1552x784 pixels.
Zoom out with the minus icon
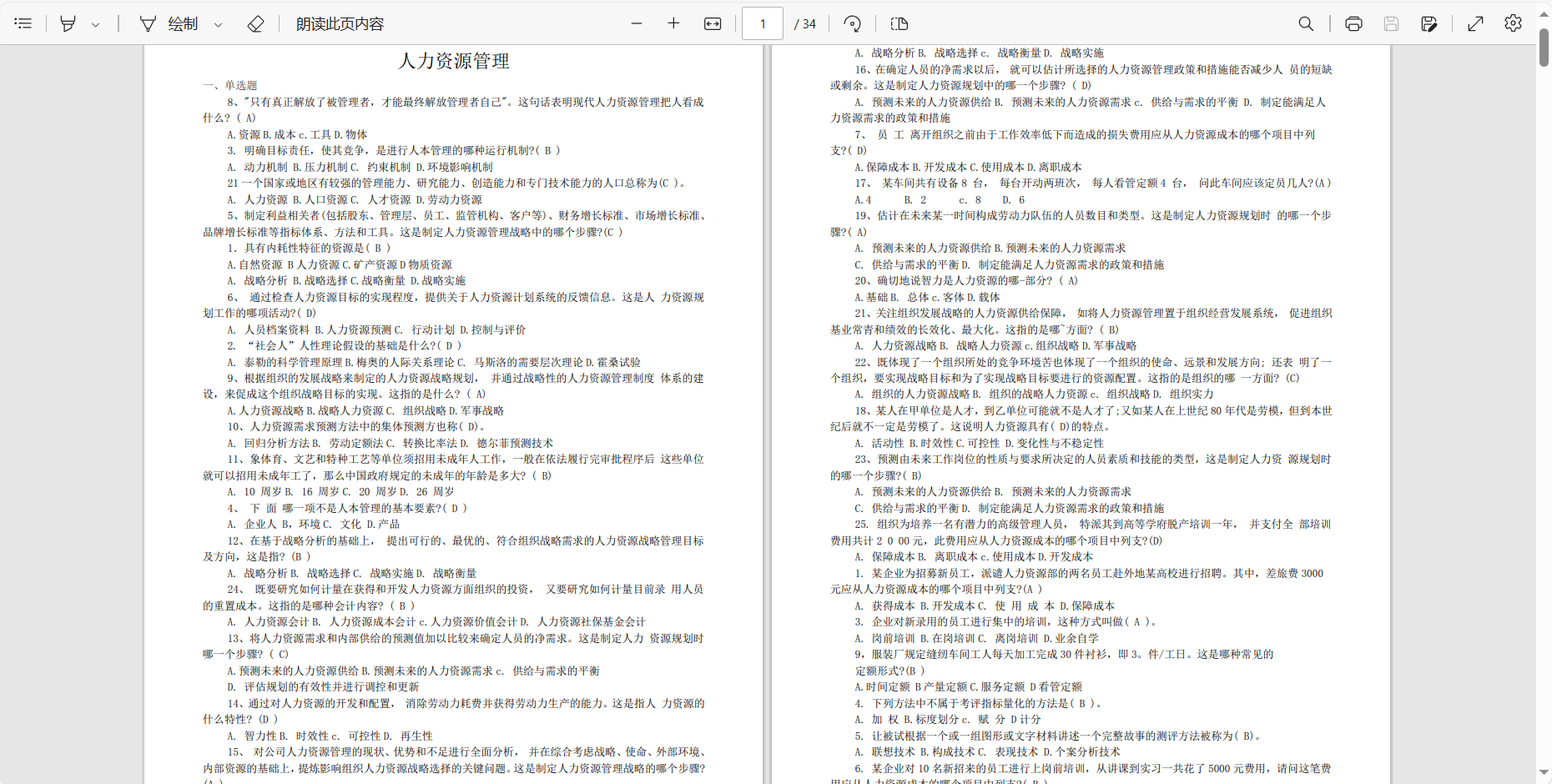pyautogui.click(x=637, y=23)
